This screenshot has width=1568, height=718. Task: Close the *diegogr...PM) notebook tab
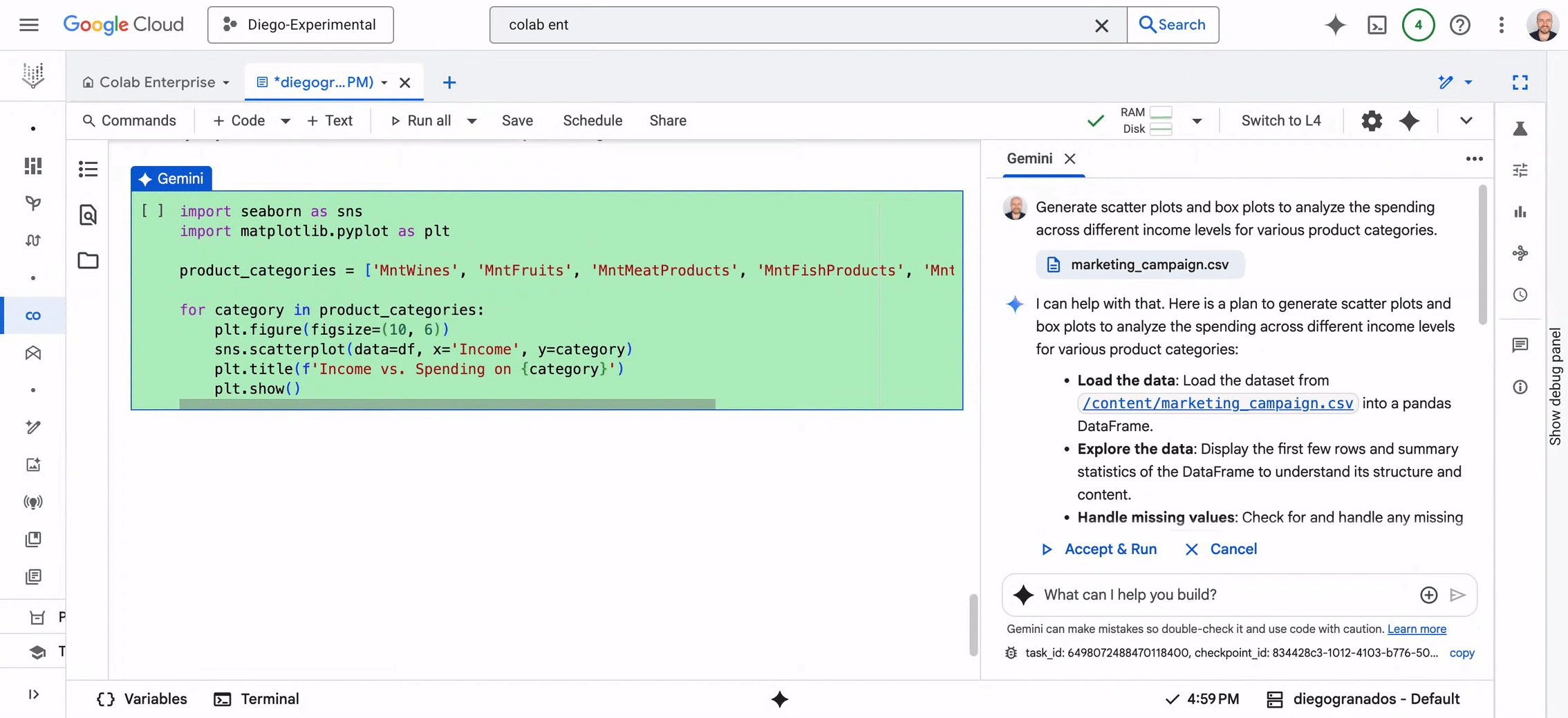[405, 83]
